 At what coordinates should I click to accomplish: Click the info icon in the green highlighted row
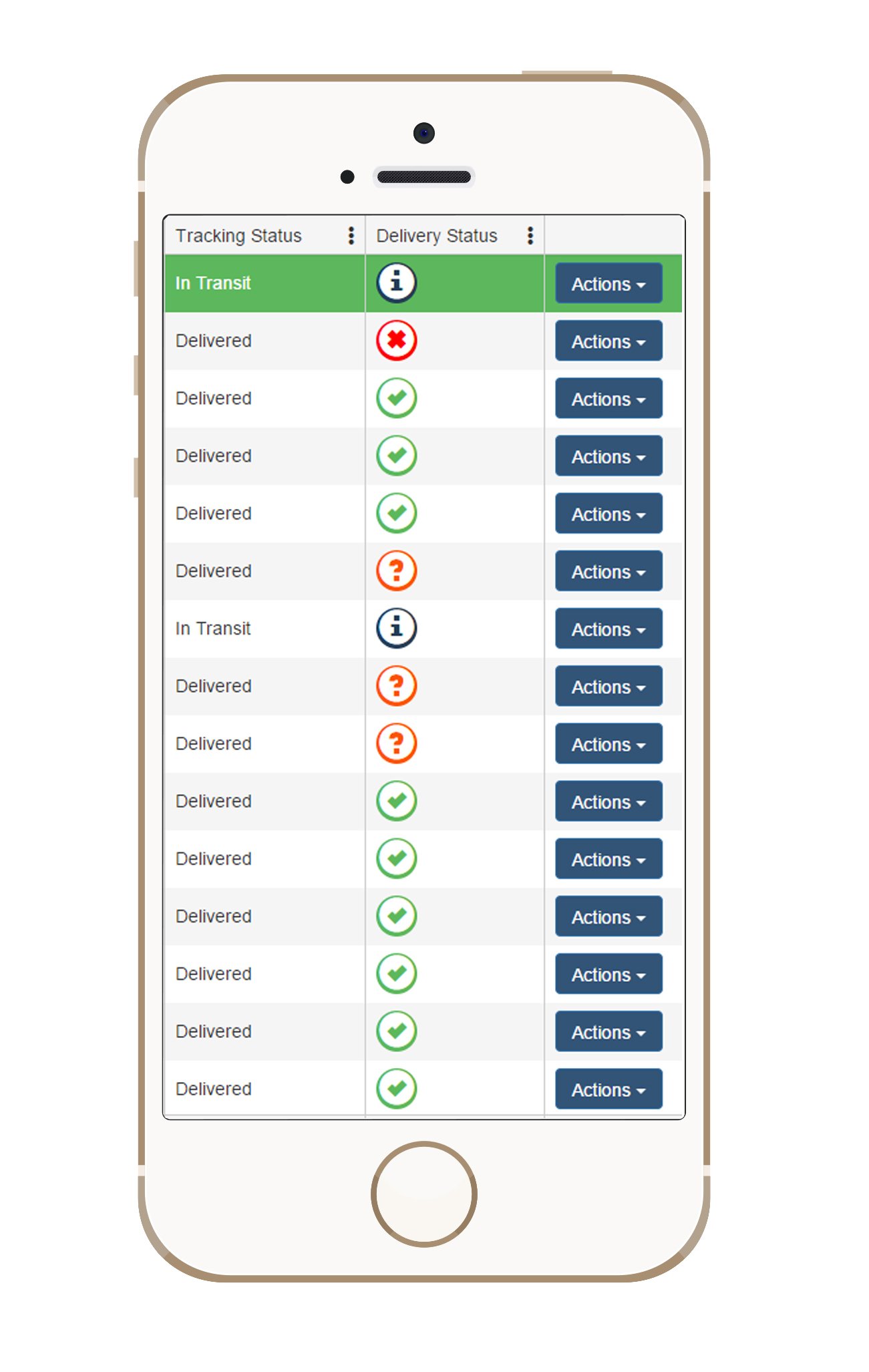coord(396,283)
